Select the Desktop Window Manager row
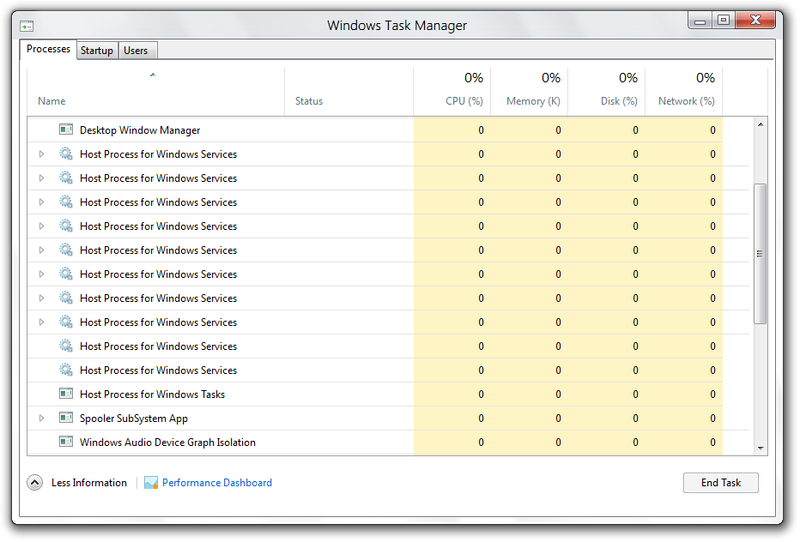The width and height of the screenshot is (800, 542). (x=389, y=130)
